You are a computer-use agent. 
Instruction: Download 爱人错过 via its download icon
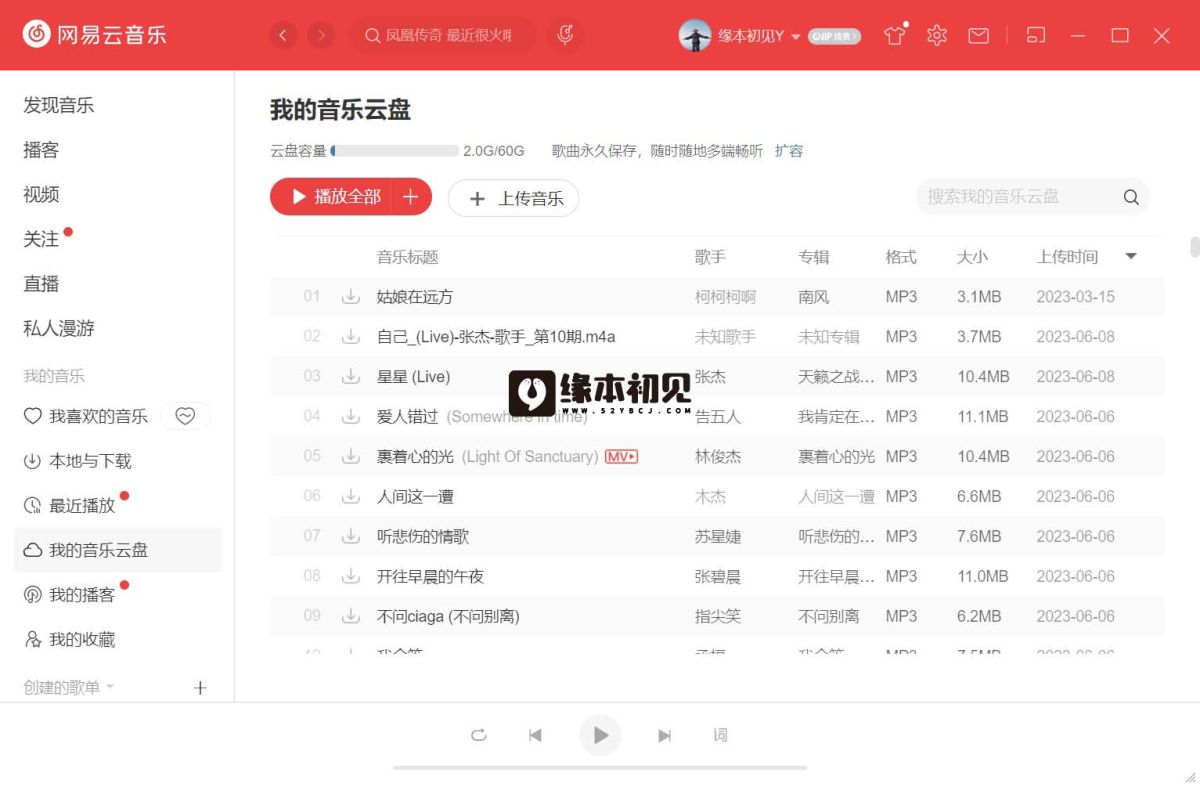click(351, 417)
